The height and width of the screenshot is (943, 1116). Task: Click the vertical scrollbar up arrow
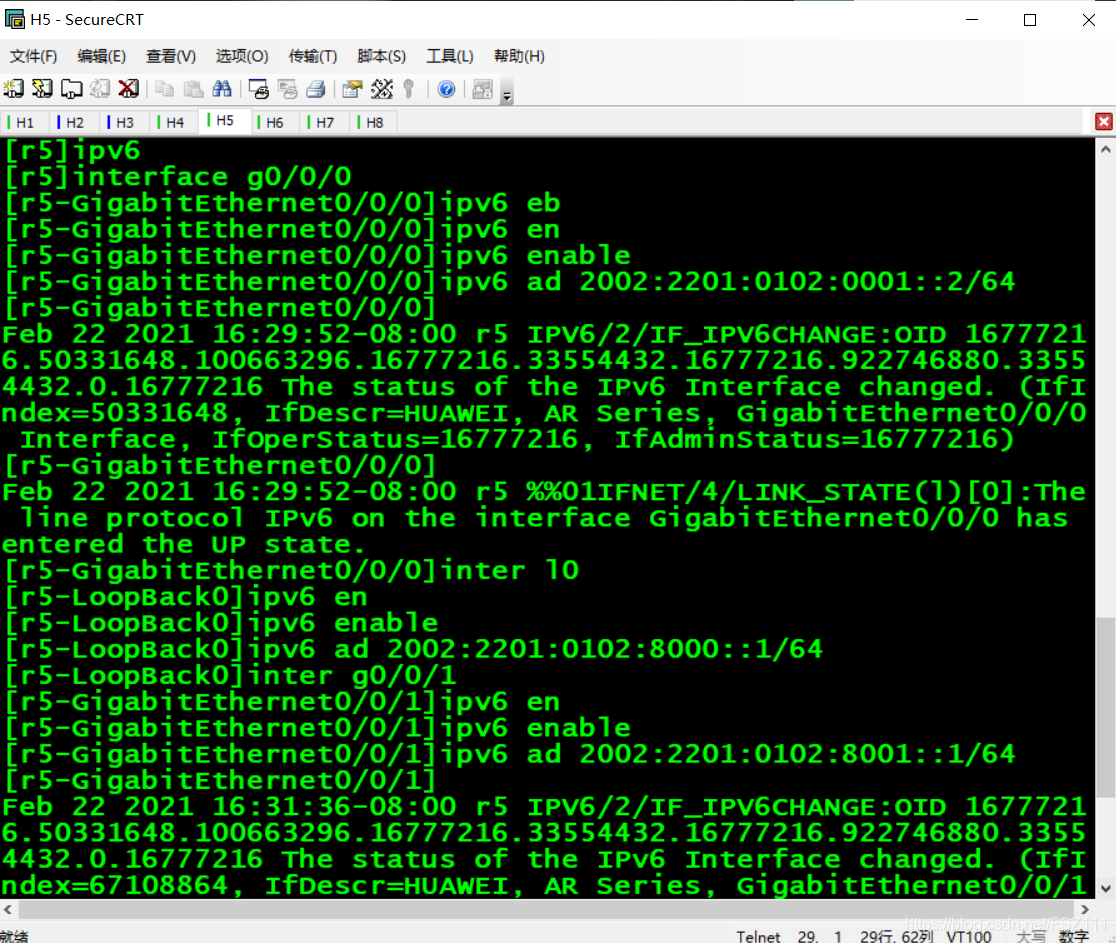(1105, 149)
